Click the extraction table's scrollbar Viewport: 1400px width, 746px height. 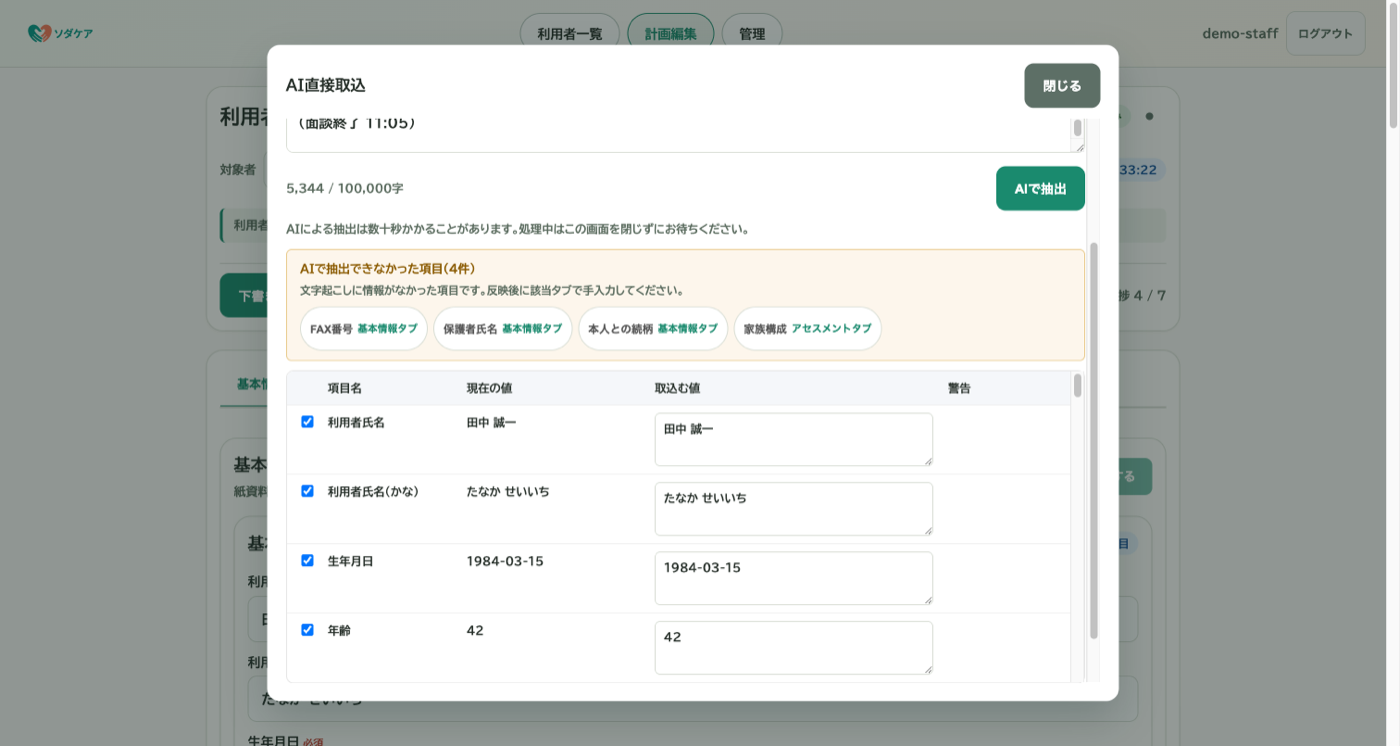(x=1077, y=386)
